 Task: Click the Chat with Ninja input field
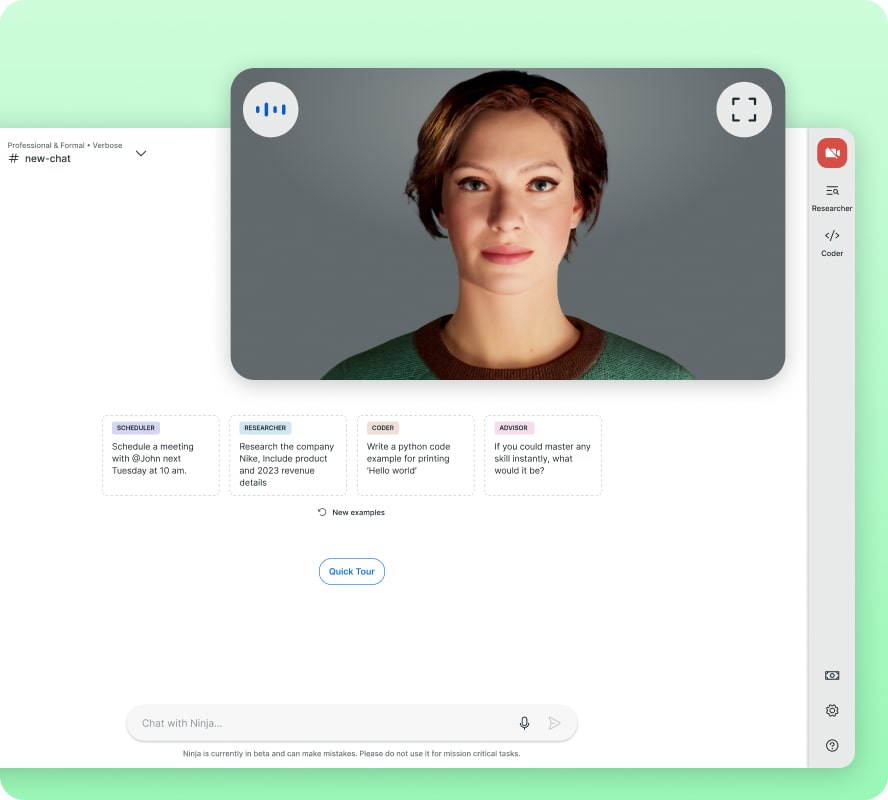(300, 722)
